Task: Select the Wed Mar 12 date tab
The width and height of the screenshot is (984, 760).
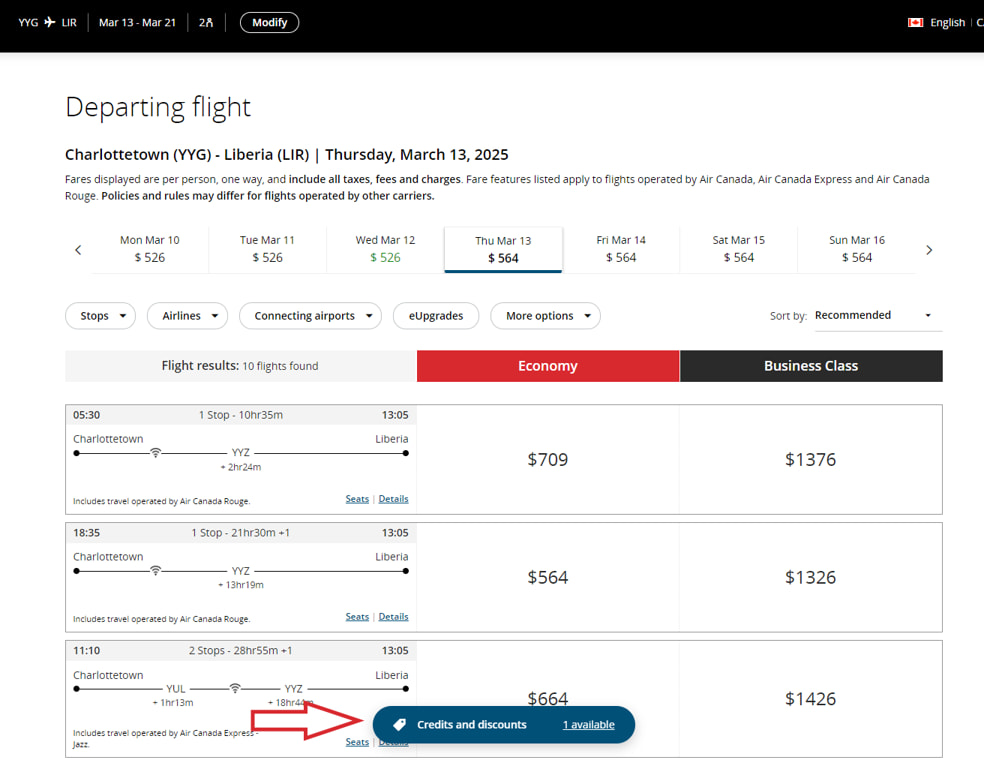Action: pos(385,249)
